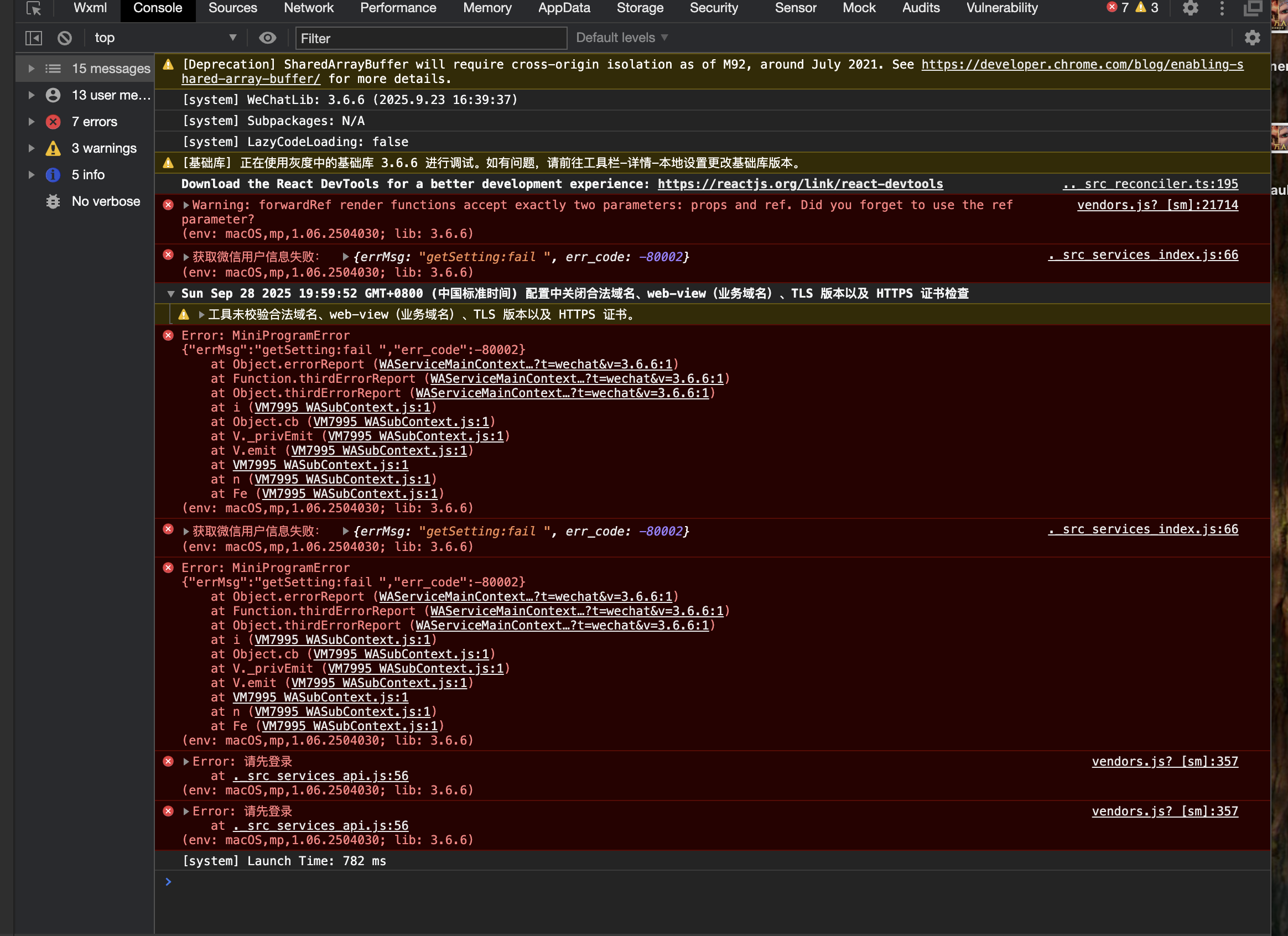
Task: Open the three-dot more options menu
Action: (x=1222, y=8)
